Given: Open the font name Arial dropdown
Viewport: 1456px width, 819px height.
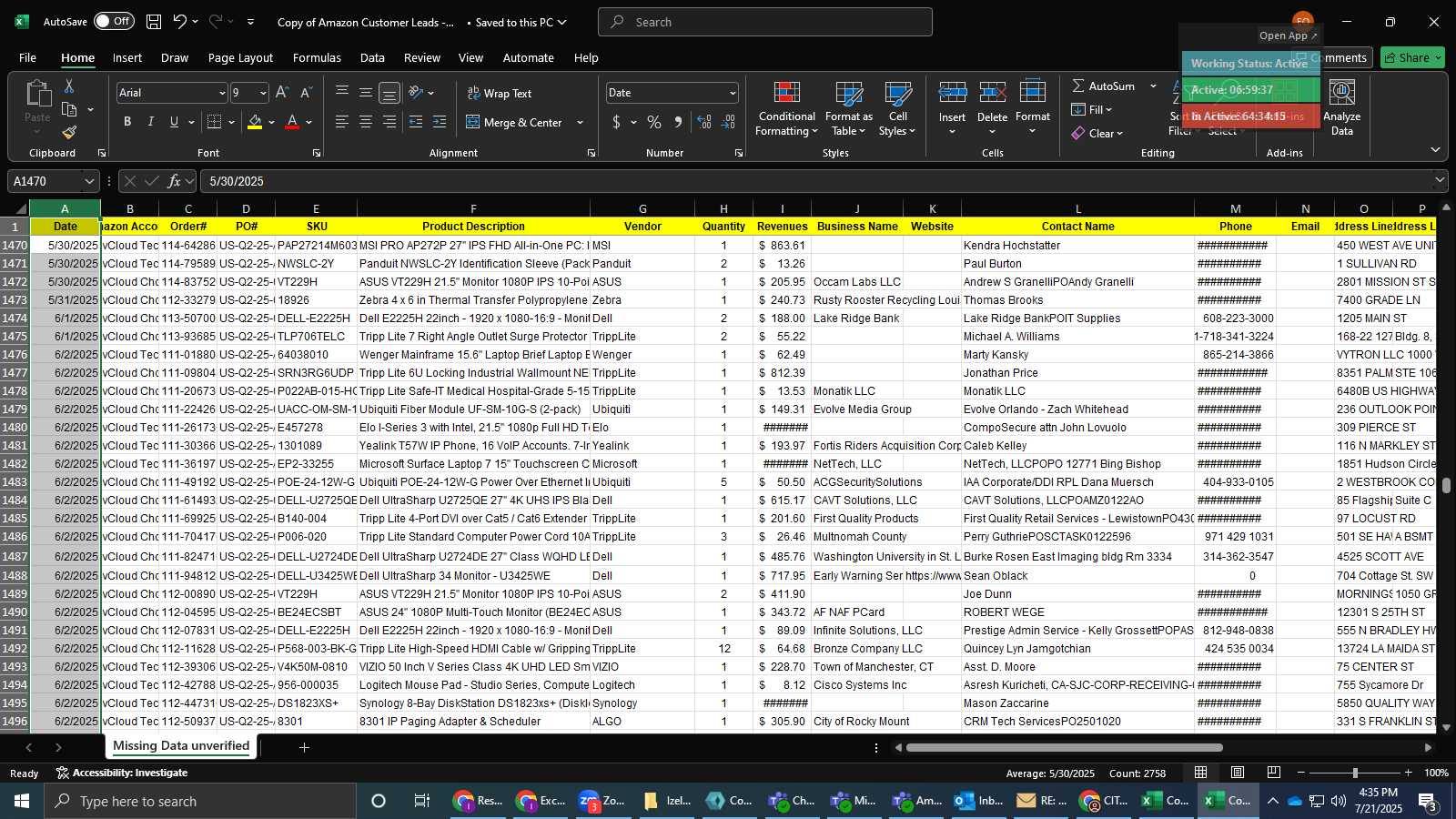Looking at the screenshot, I should pos(221,93).
